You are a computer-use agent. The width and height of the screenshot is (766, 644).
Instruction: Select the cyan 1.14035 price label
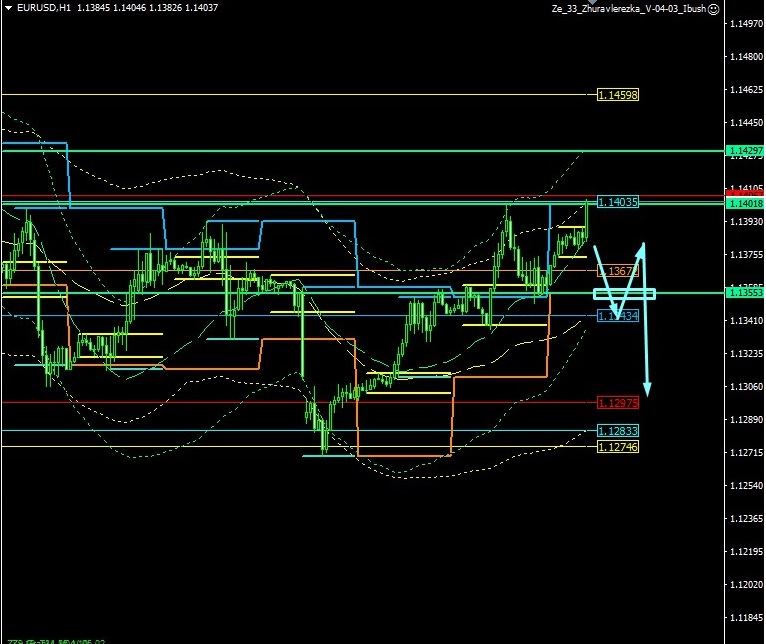(617, 202)
